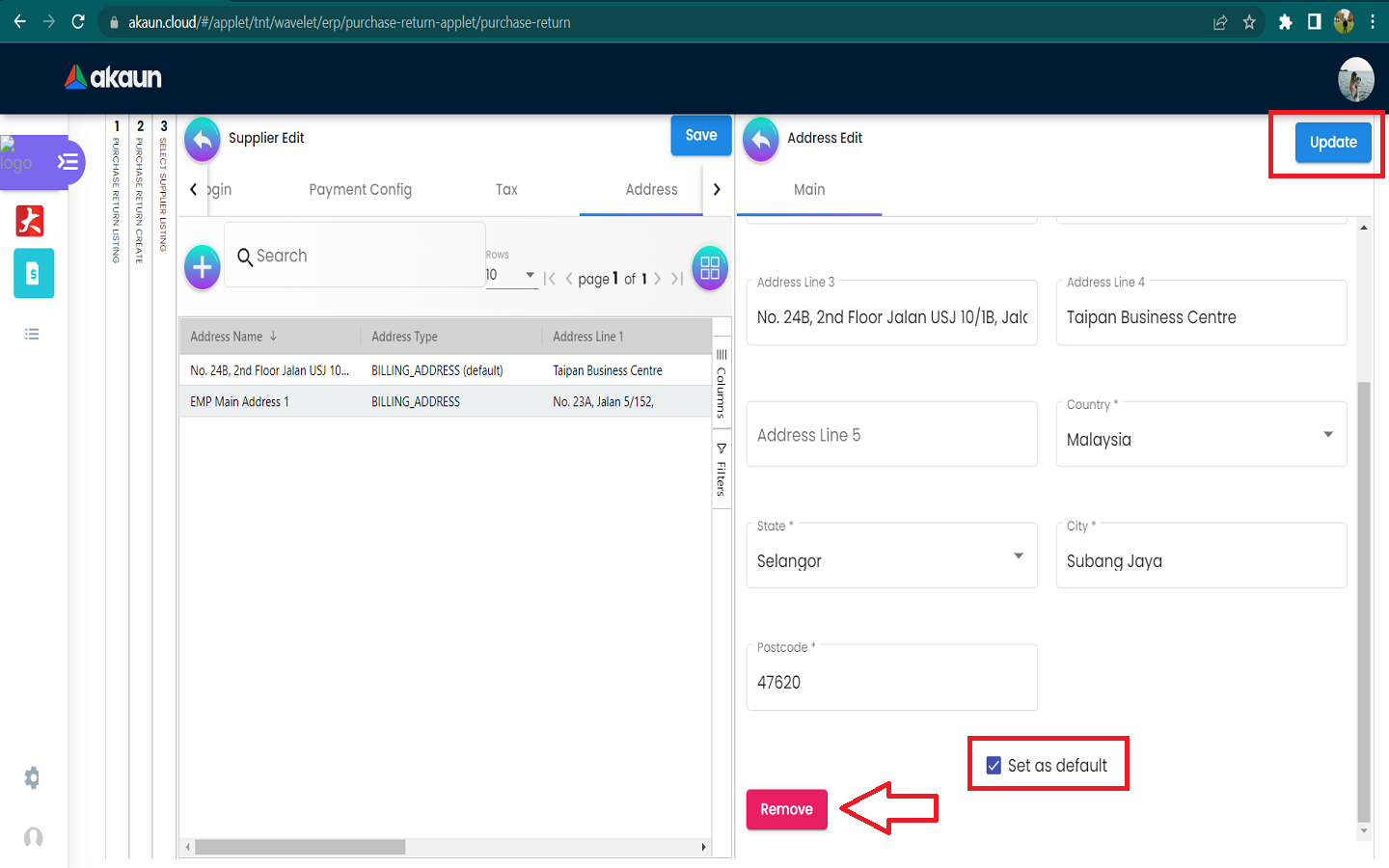The image size is (1389, 868).
Task: Click the Supplier Edit back arrow
Action: pyautogui.click(x=203, y=139)
